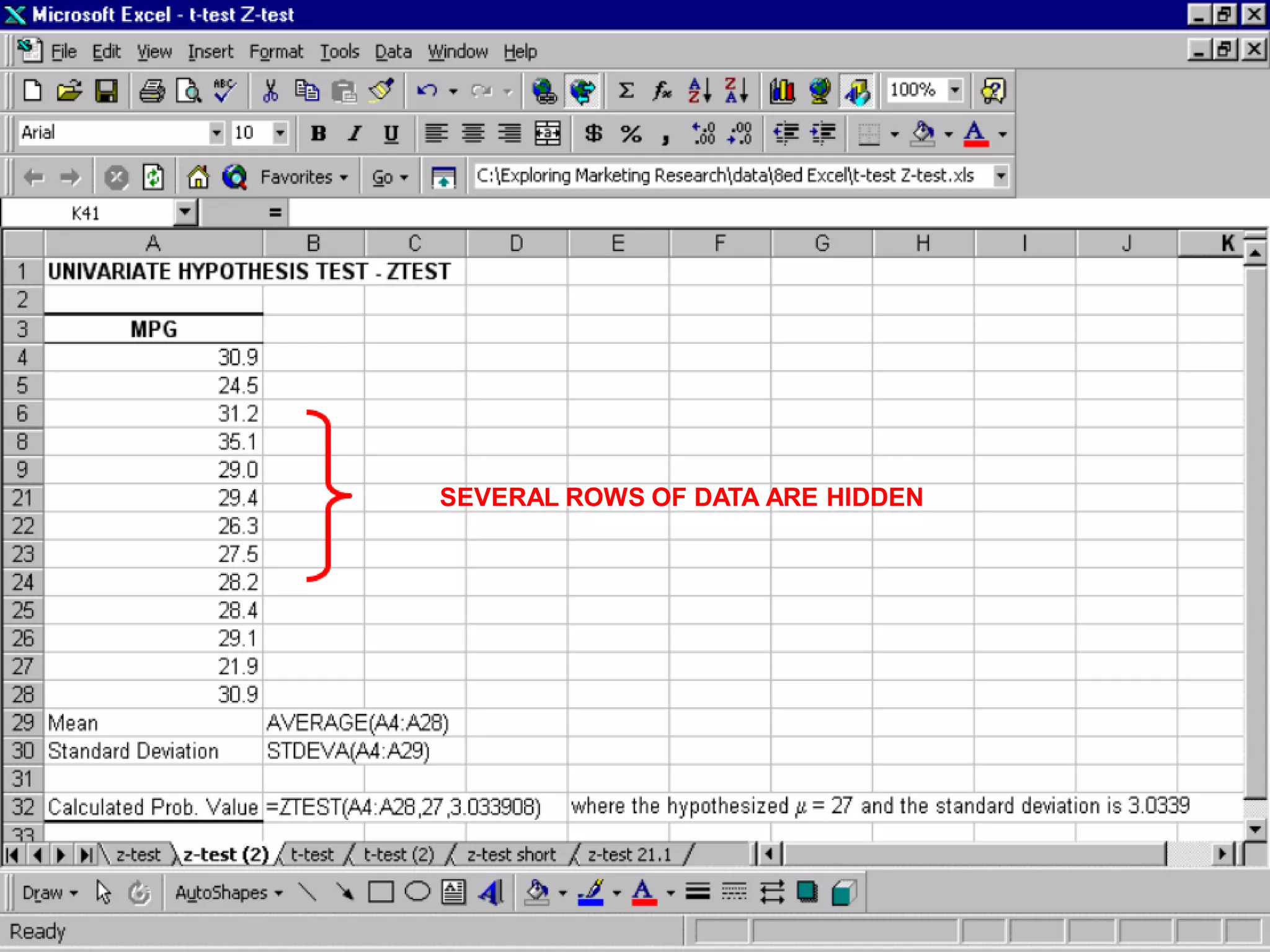Open the AutoShapes menu button
The width and height of the screenshot is (1270, 952).
(228, 893)
